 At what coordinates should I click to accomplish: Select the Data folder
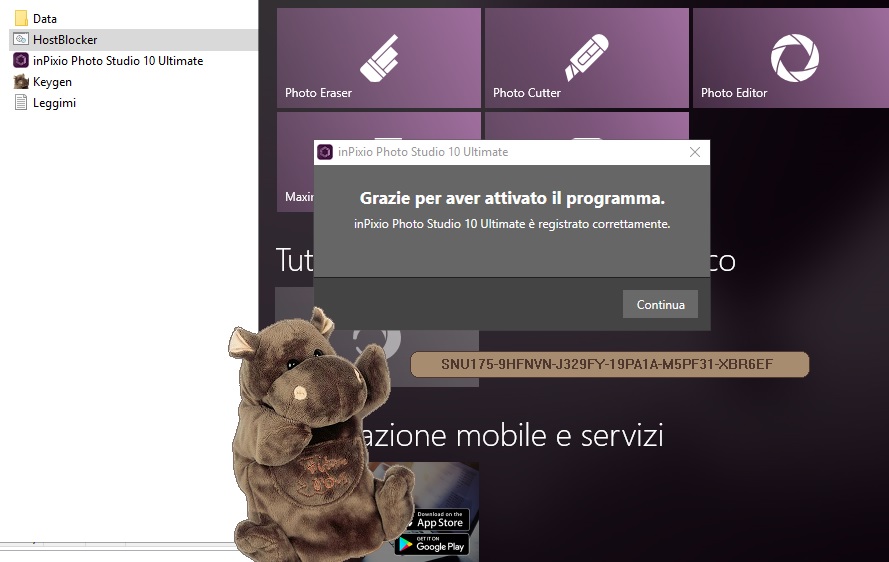click(x=45, y=19)
